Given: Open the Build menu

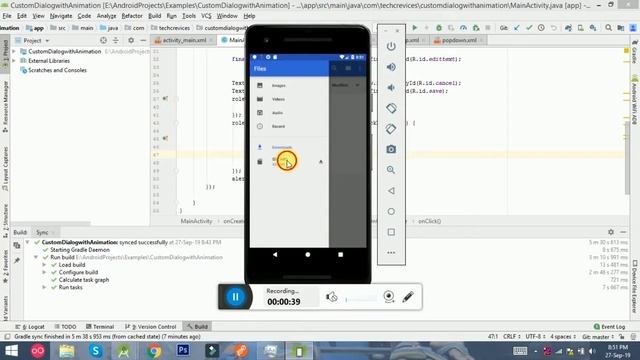Looking at the screenshot, I should click(155, 16).
